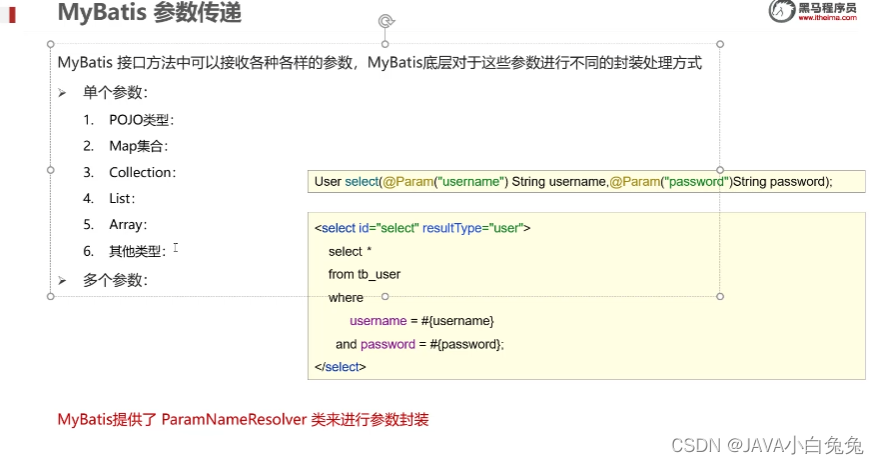The height and width of the screenshot is (464, 879).
Task: Click the bottom-left corner resize handle
Action: click(x=50, y=296)
